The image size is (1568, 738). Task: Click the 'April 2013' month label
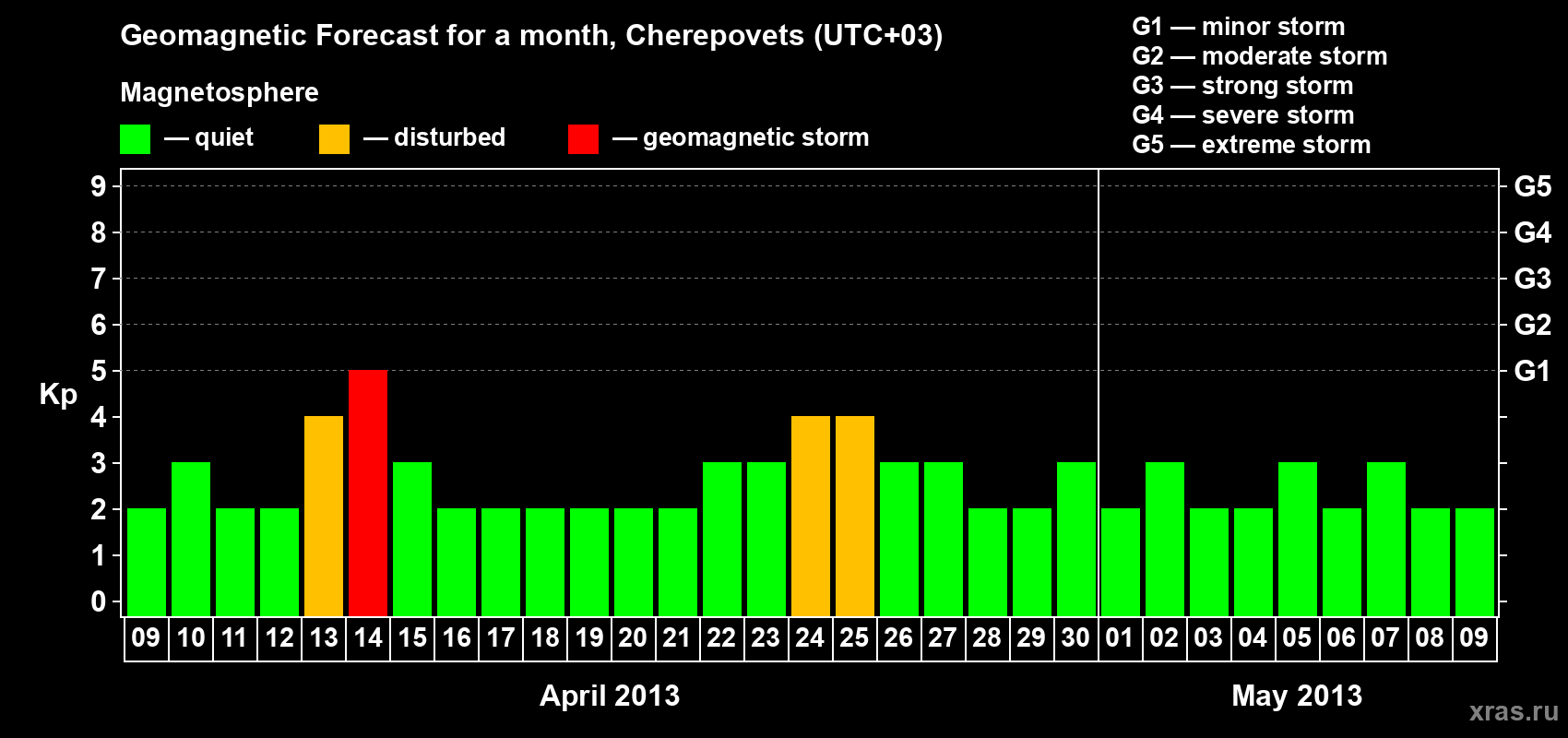click(610, 696)
